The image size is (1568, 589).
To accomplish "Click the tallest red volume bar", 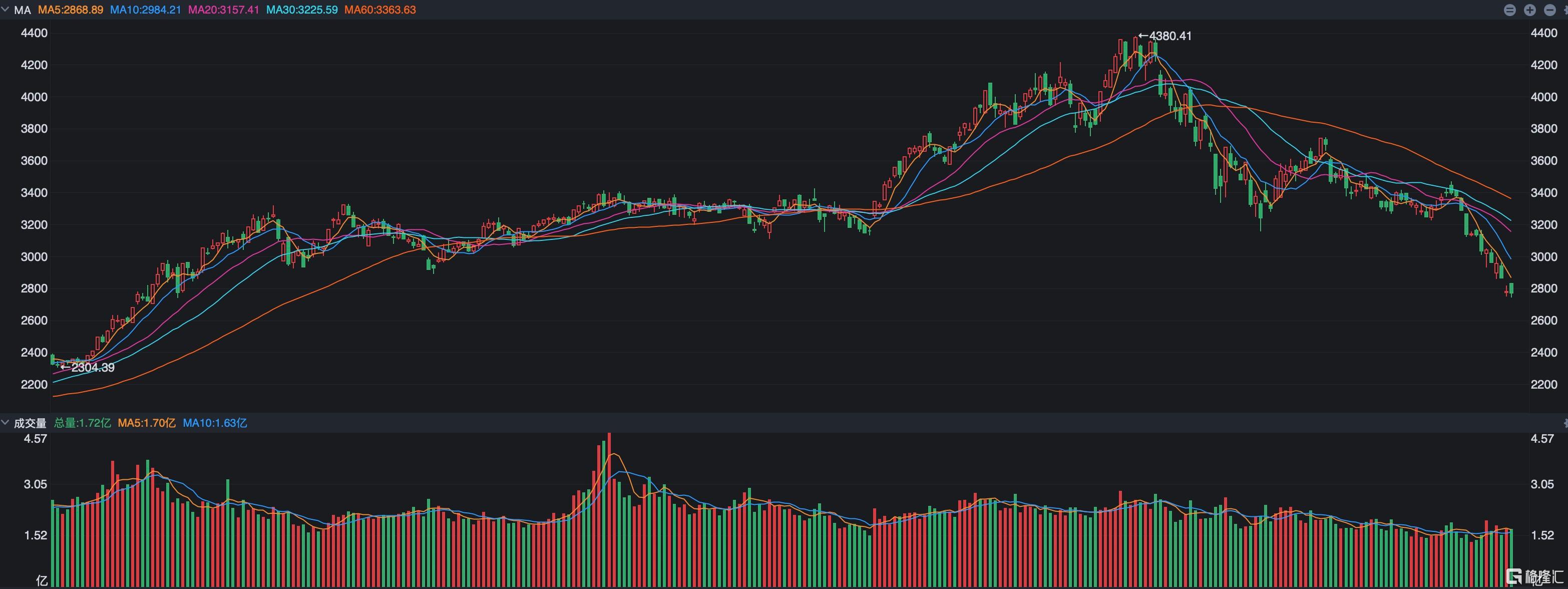I will (x=609, y=510).
